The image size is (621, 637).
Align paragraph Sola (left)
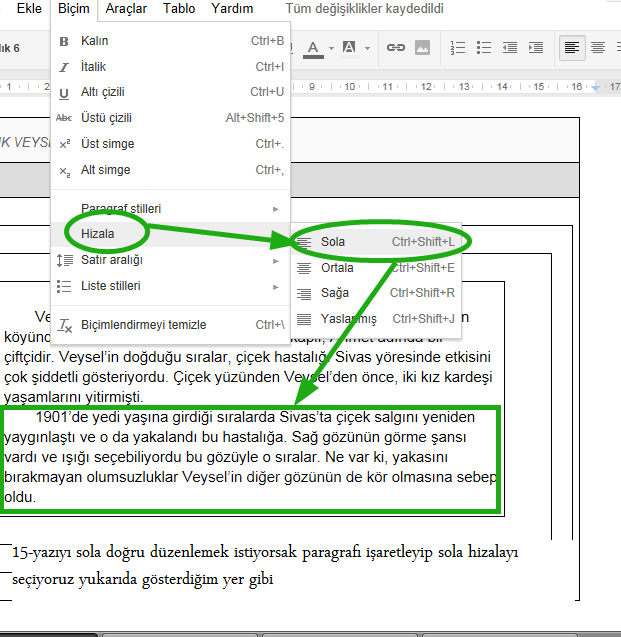click(x=376, y=242)
